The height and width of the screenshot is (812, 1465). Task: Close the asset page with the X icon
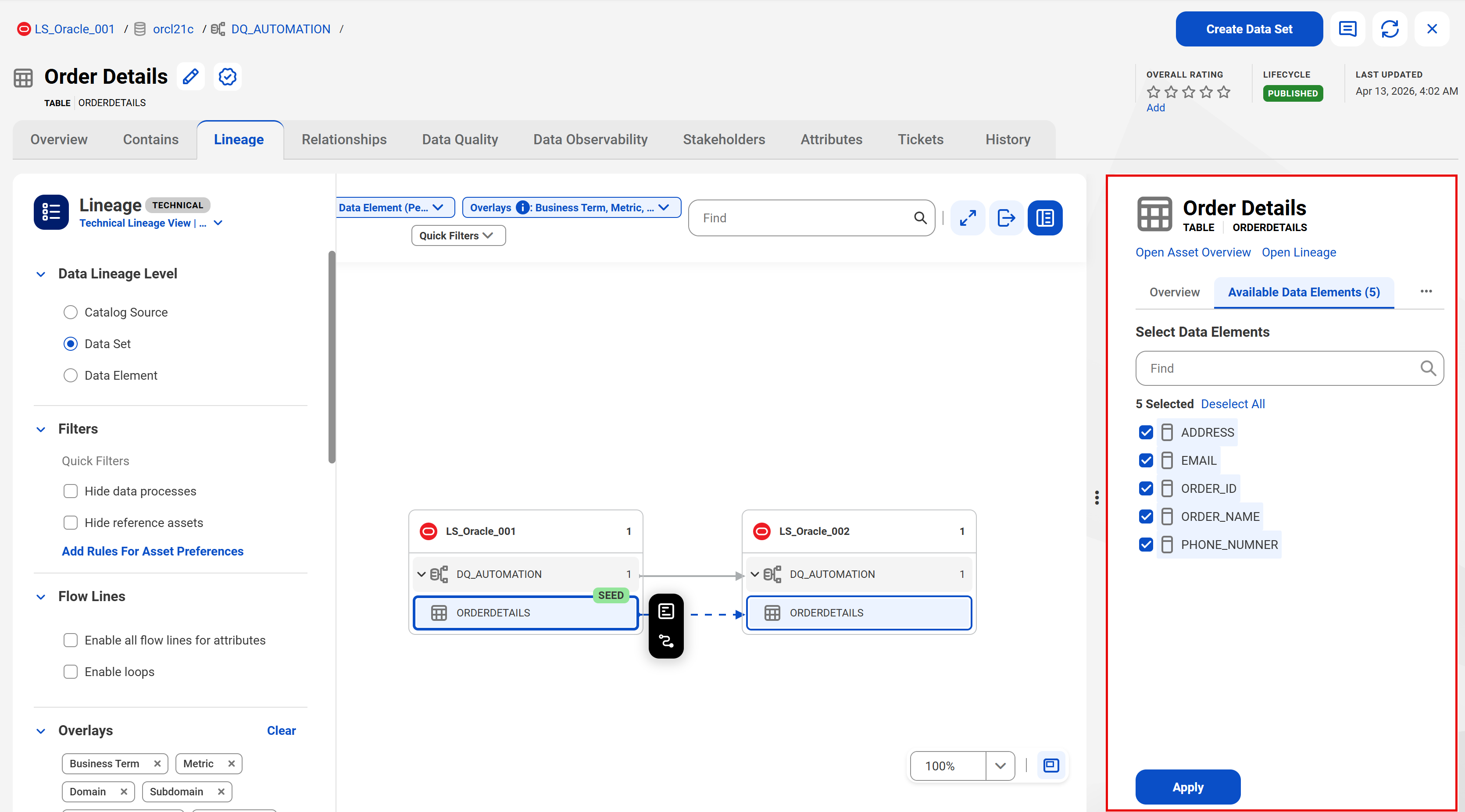point(1432,29)
